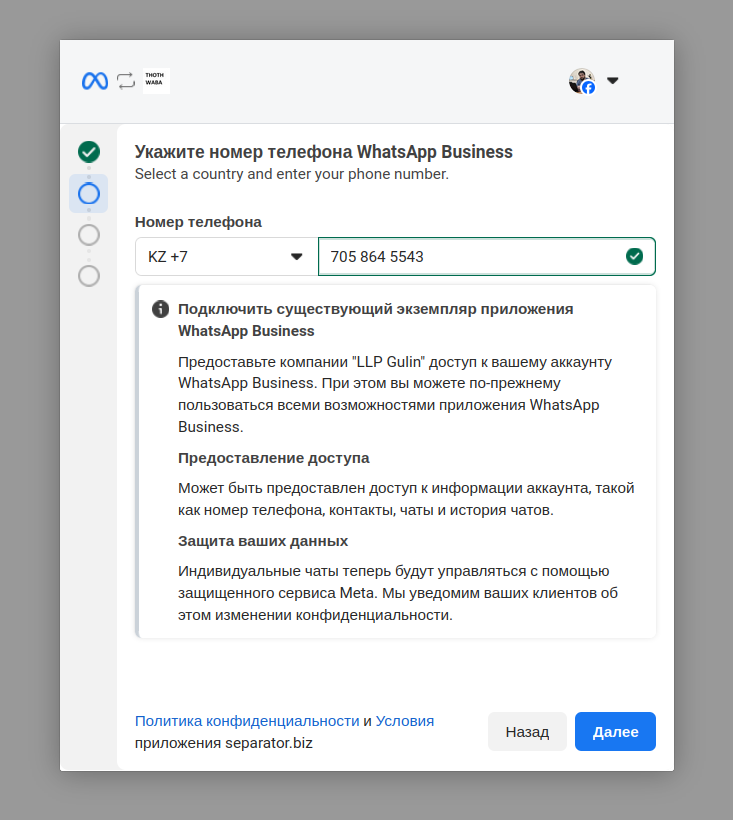Image resolution: width=733 pixels, height=820 pixels.
Task: Click the THOTH WABA app logo
Action: click(x=156, y=81)
